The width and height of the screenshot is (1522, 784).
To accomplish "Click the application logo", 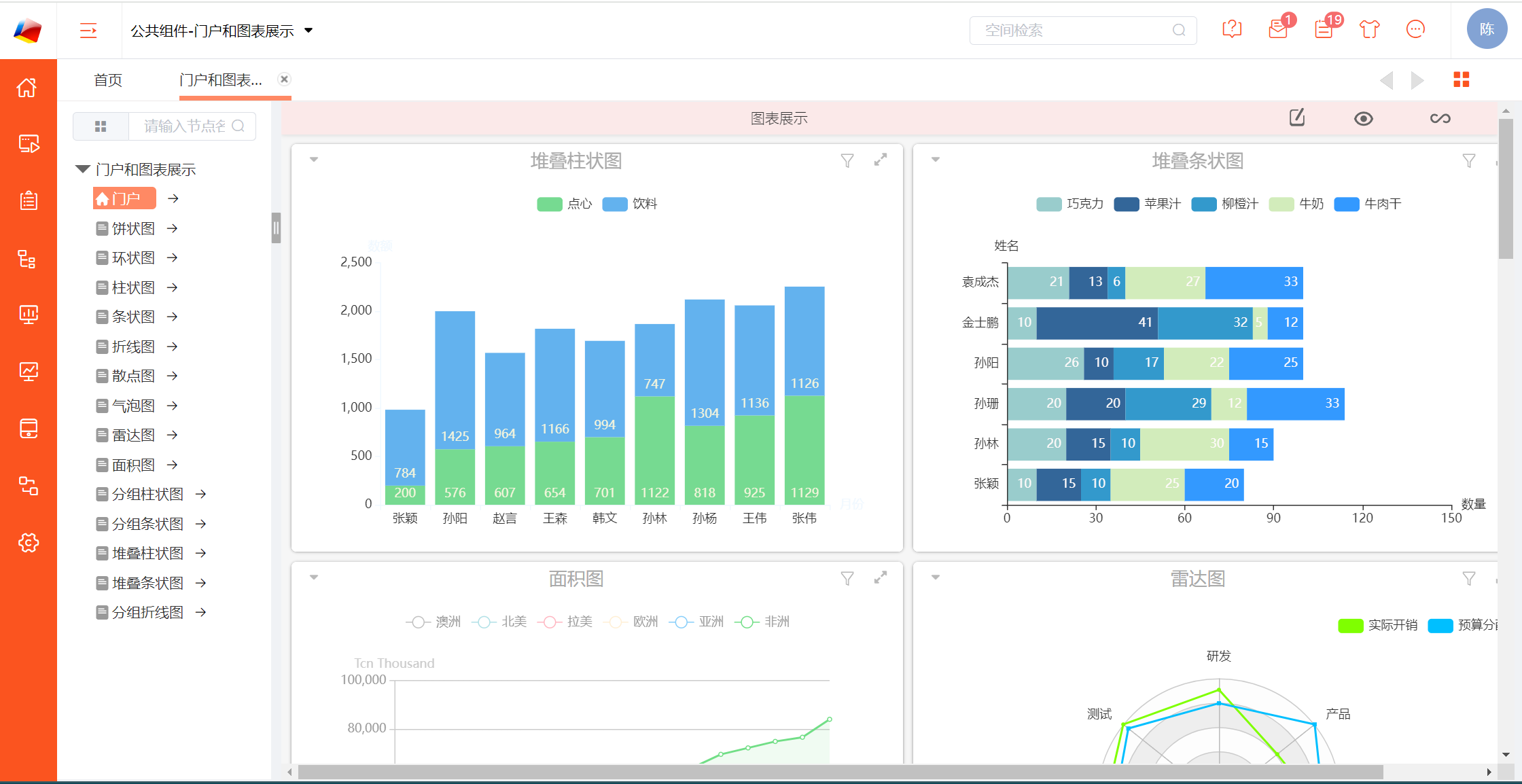I will pos(28,31).
